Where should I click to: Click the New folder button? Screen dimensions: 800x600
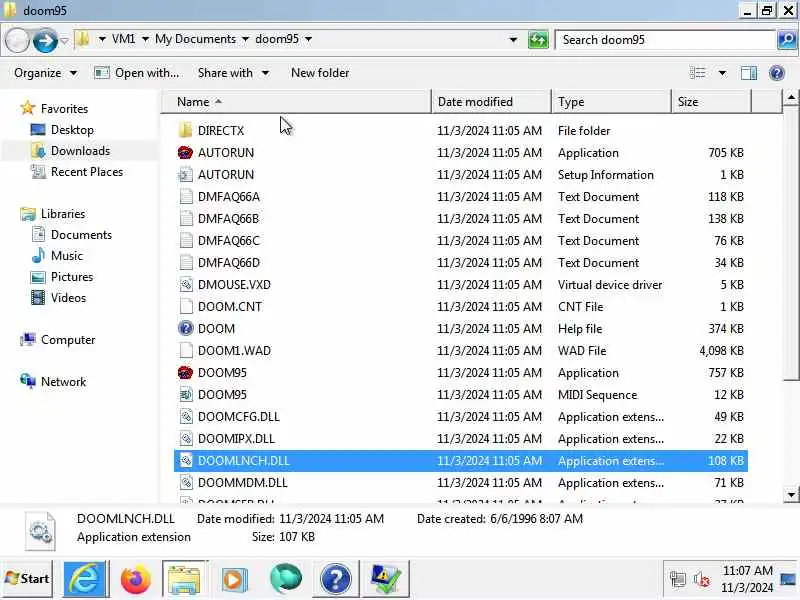(x=320, y=73)
